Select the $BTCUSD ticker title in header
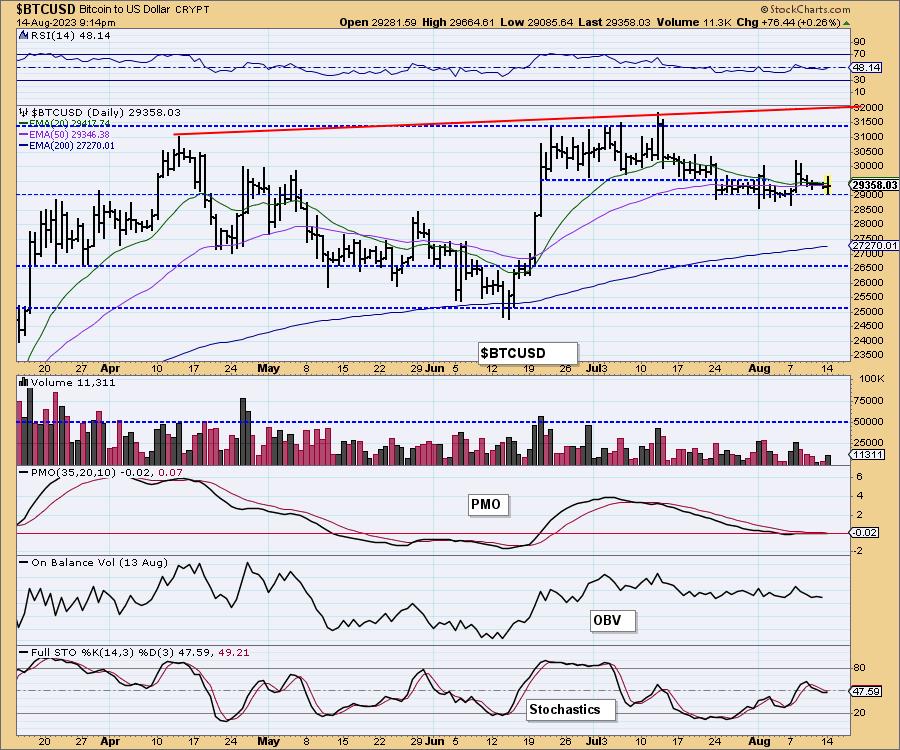 point(46,9)
